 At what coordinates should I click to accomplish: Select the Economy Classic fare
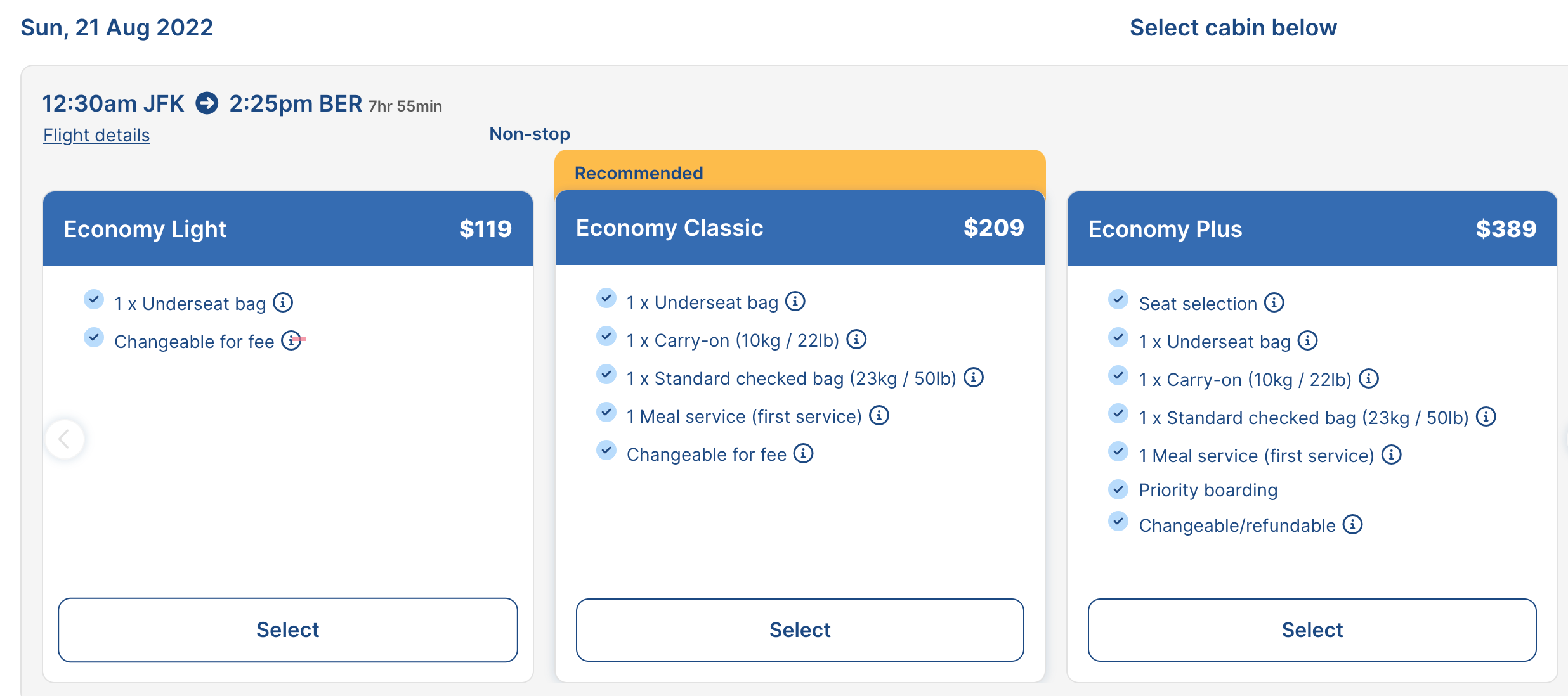800,630
